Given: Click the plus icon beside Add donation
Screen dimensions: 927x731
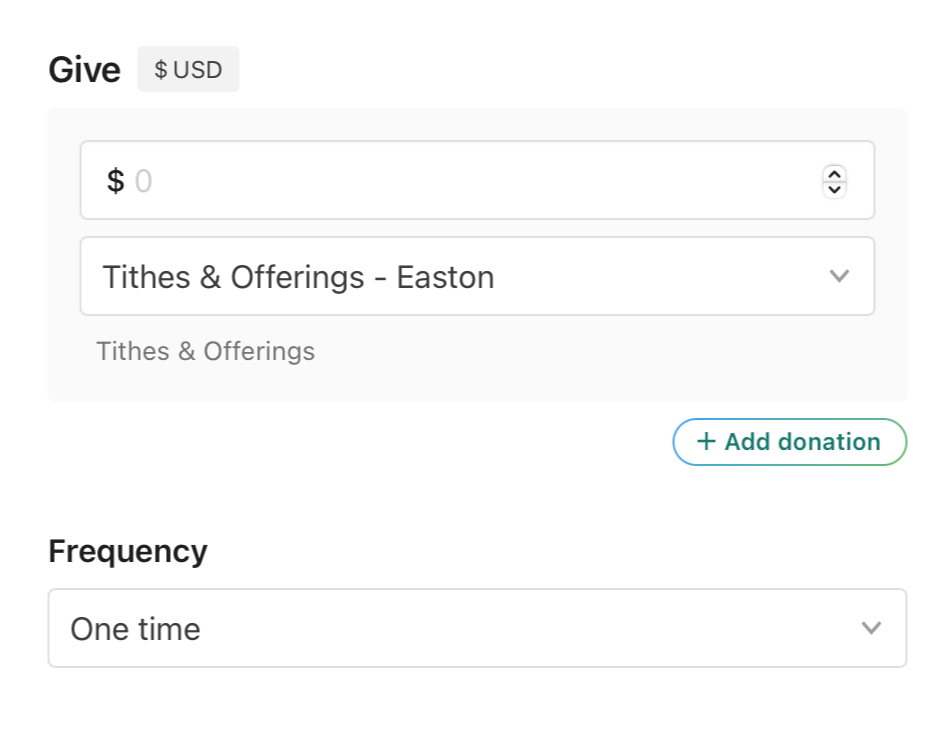Looking at the screenshot, I should pyautogui.click(x=706, y=442).
